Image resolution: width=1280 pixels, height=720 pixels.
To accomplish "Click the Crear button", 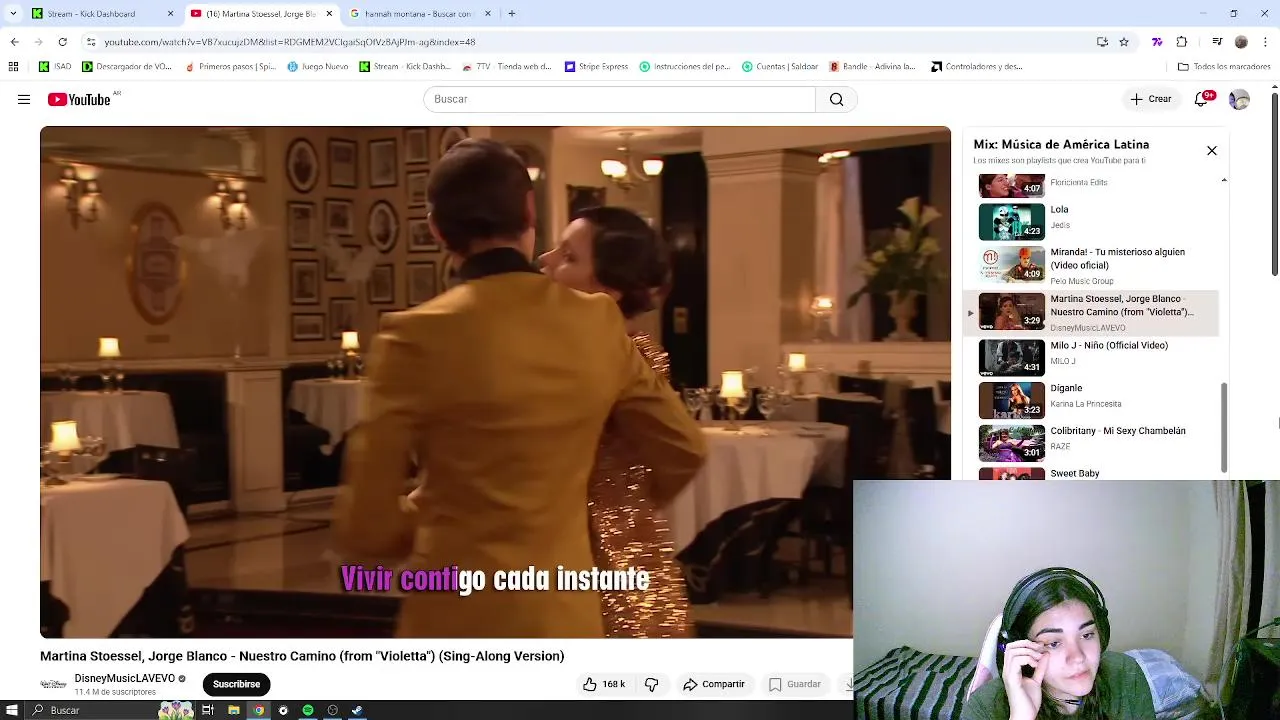I will [x=1150, y=99].
